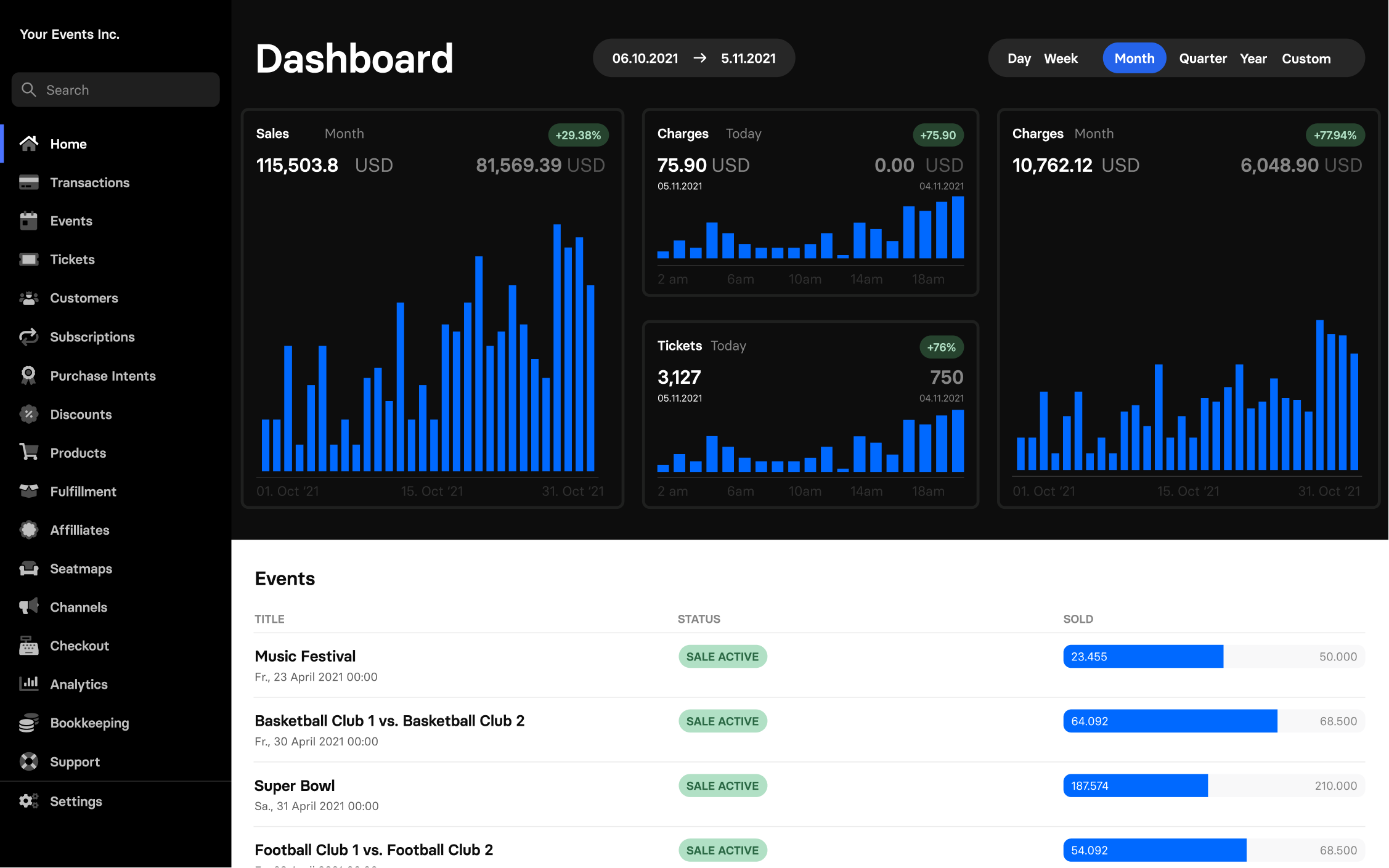Open Products via the shopping cart icon
This screenshot has height=868, width=1389.
pos(30,453)
